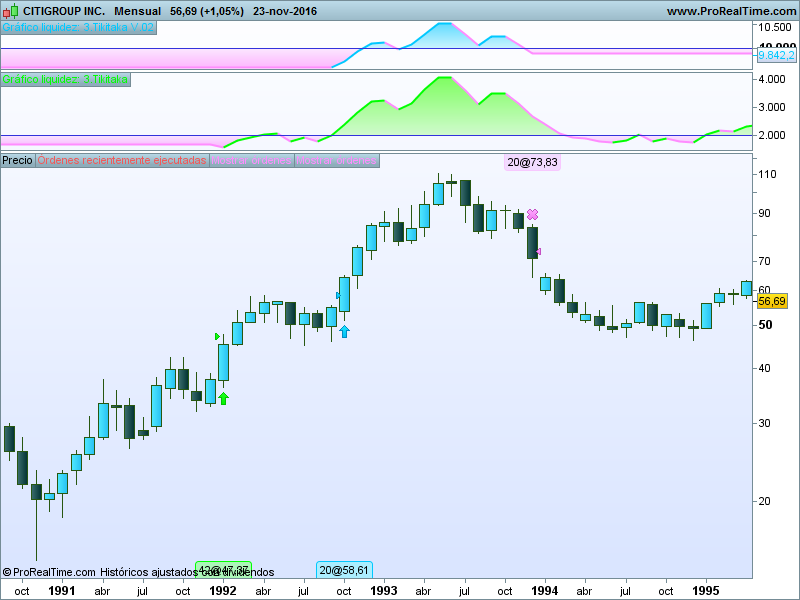Image resolution: width=800 pixels, height=600 pixels.
Task: Click the CITIGROUP INC. title text
Action: [x=64, y=11]
